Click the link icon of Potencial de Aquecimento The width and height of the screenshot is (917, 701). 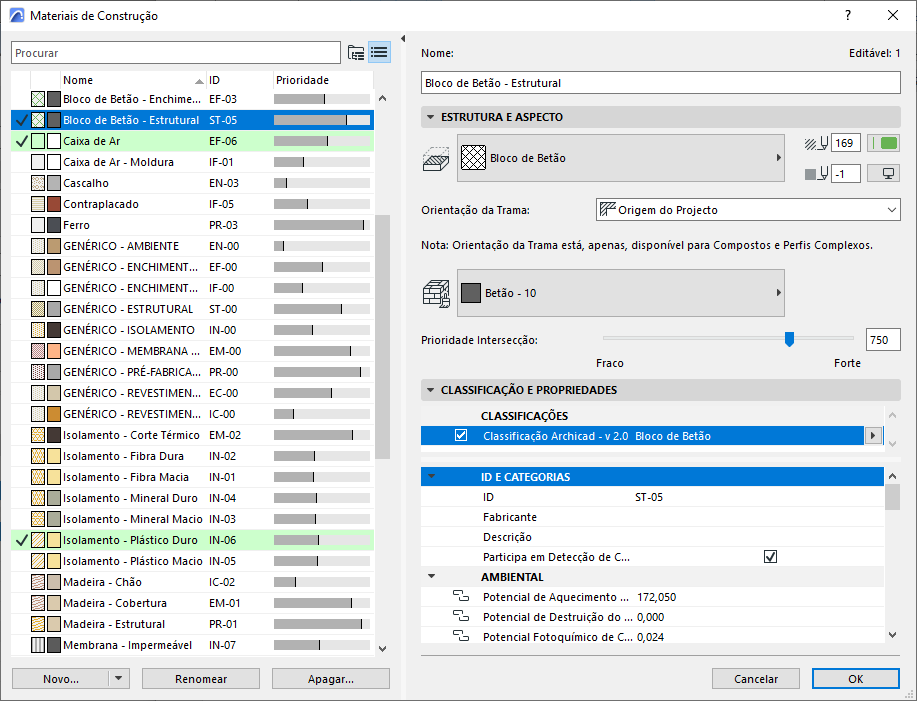461,597
